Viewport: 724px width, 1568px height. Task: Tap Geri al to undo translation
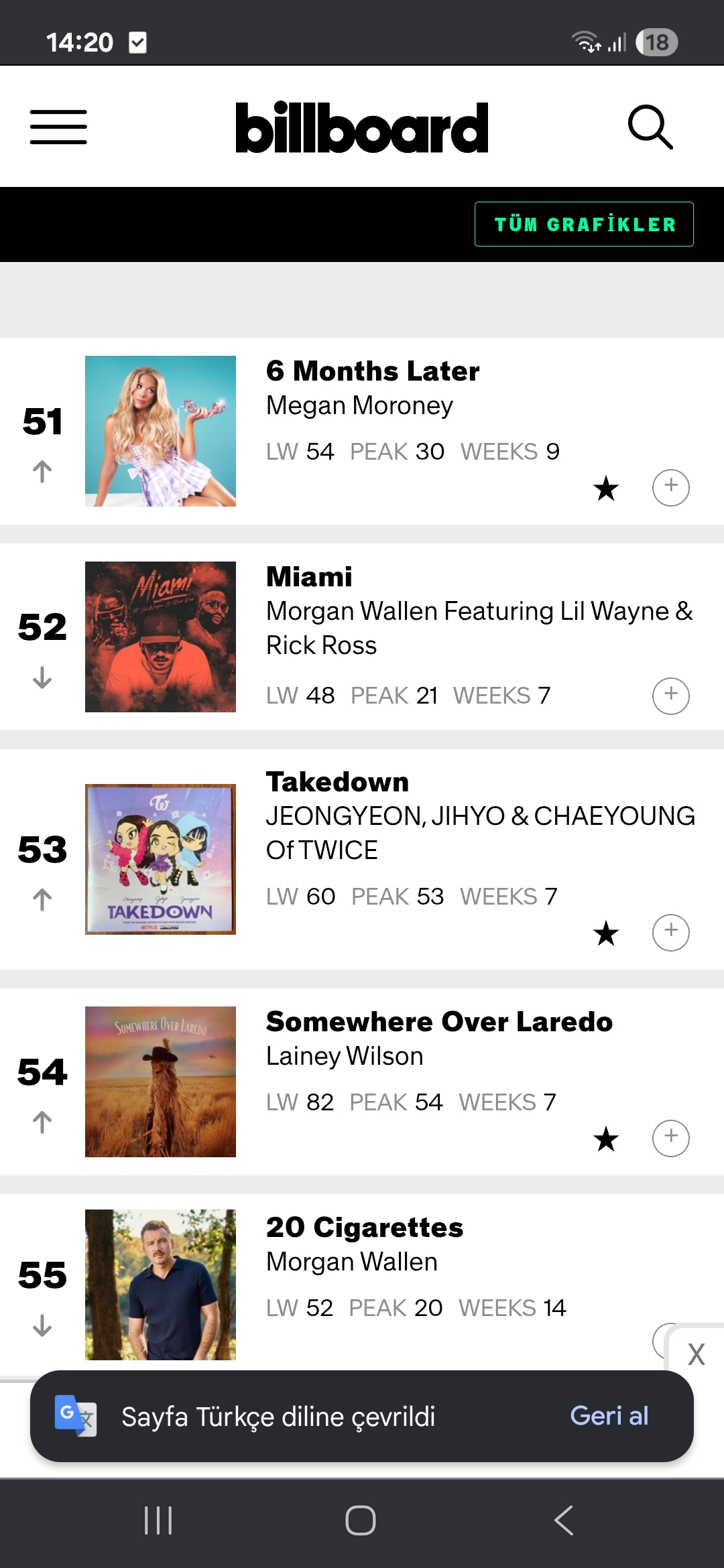pos(609,1416)
